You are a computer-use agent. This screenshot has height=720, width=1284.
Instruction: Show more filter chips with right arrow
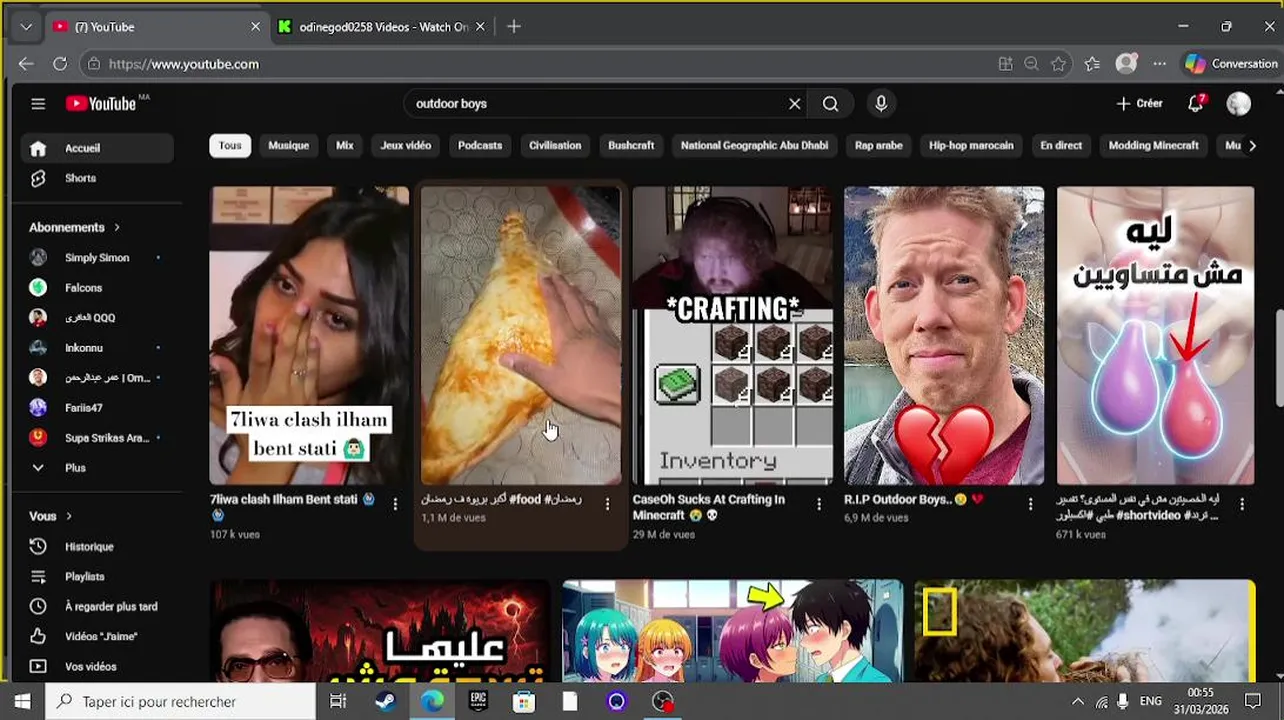point(1252,146)
